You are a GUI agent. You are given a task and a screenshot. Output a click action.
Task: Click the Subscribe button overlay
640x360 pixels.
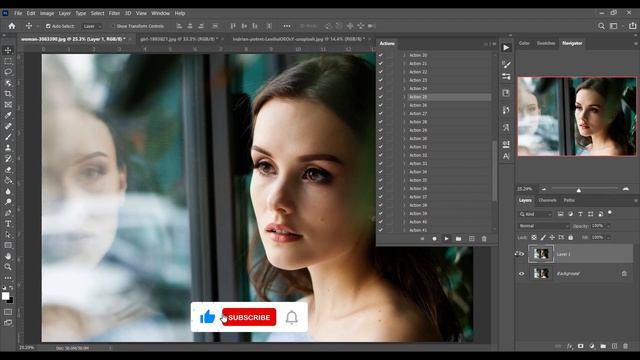click(x=249, y=317)
